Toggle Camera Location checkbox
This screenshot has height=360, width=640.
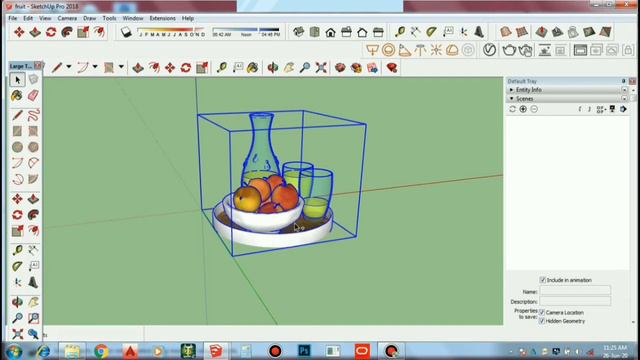point(542,312)
